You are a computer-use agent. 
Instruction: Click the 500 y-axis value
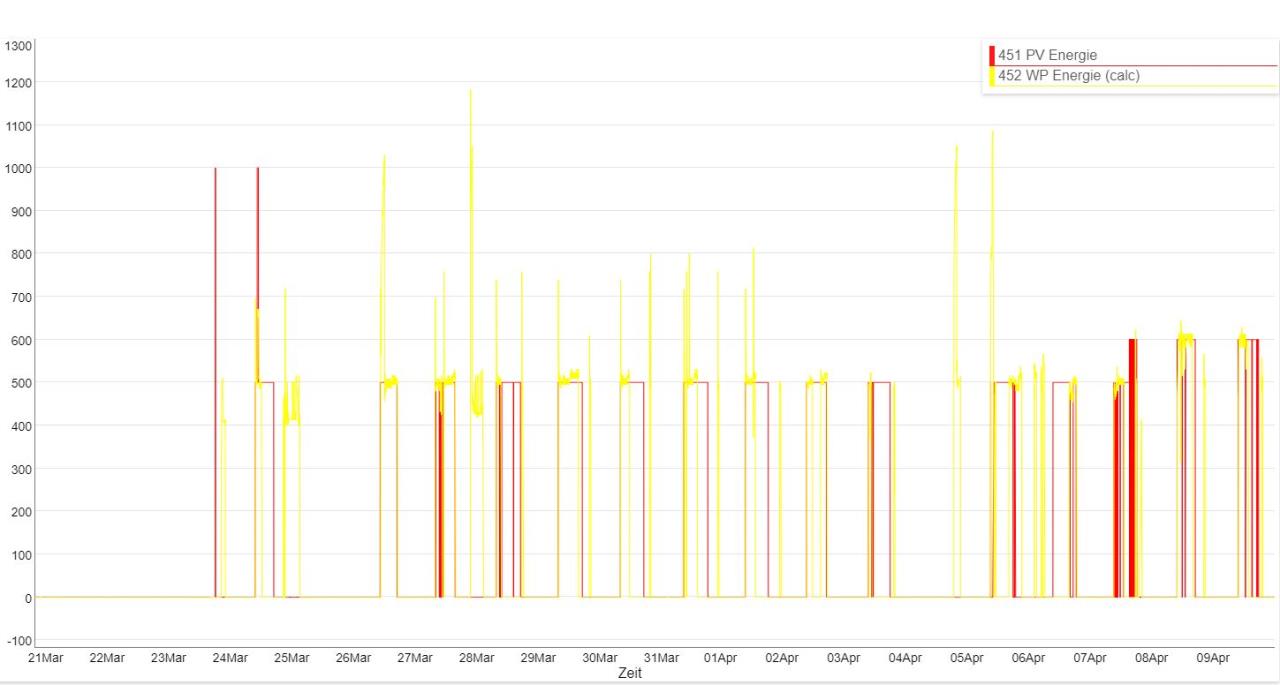click(x=22, y=383)
